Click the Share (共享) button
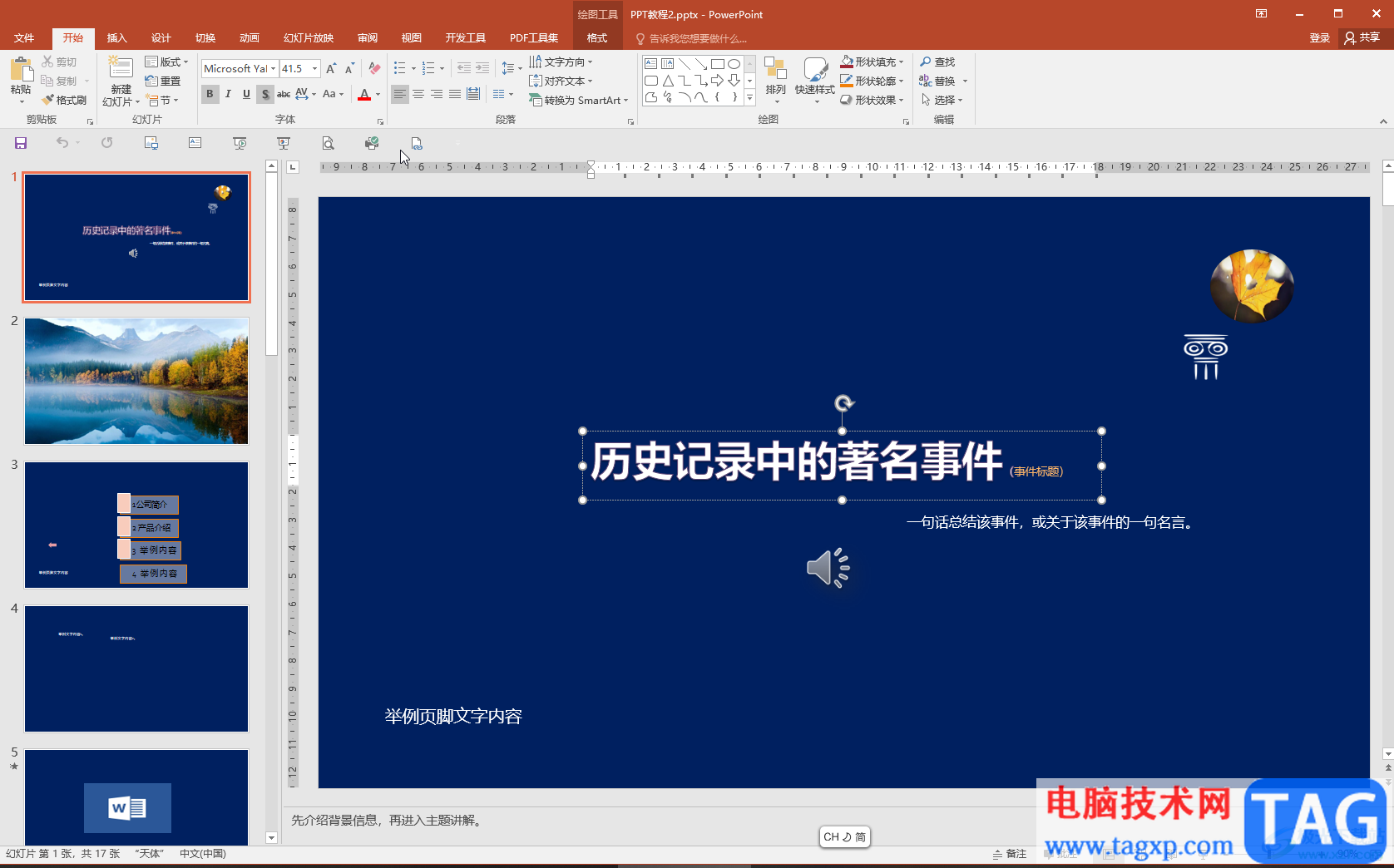 1362,37
